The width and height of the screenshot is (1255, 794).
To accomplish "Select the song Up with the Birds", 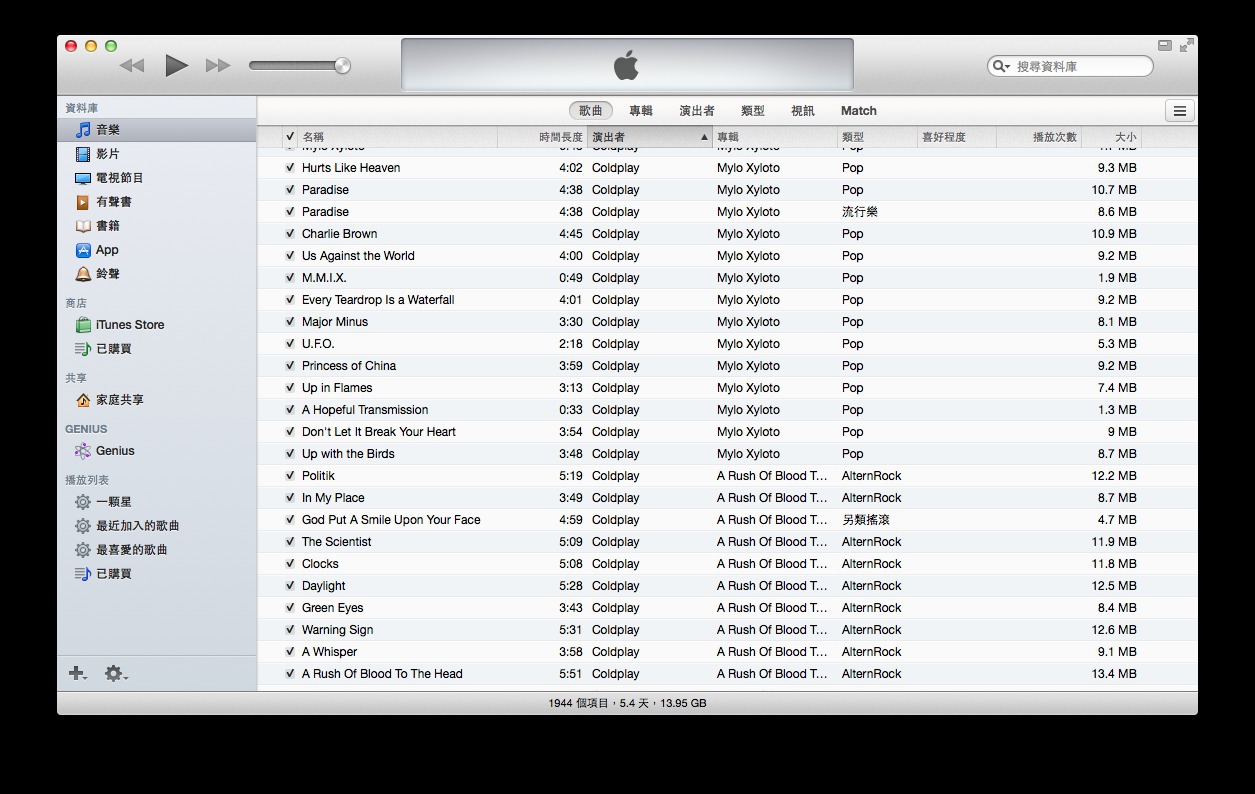I will [727, 454].
